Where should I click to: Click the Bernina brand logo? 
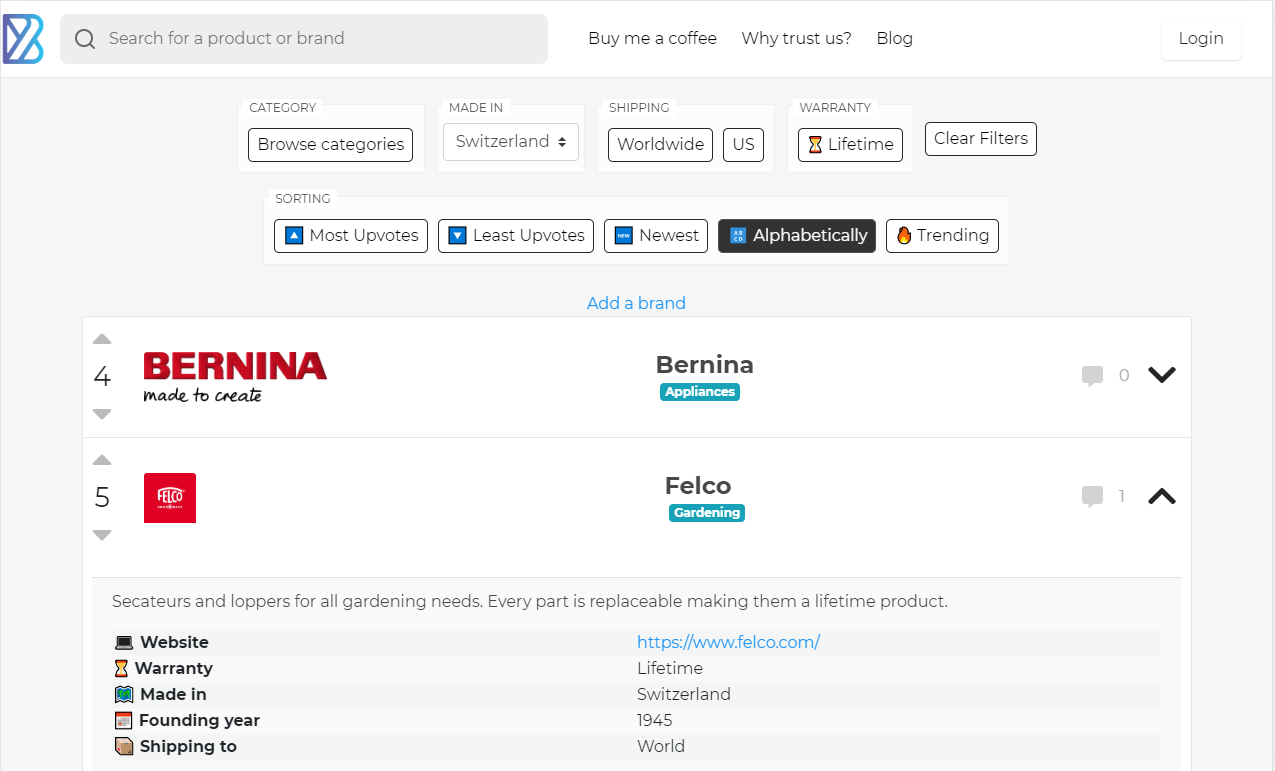235,377
